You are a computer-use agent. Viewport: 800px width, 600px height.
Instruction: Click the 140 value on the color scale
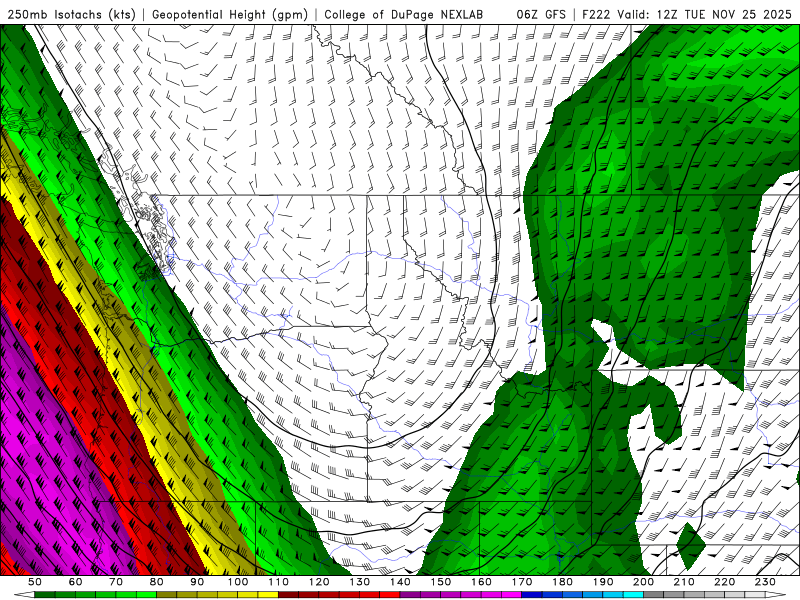pos(400,582)
